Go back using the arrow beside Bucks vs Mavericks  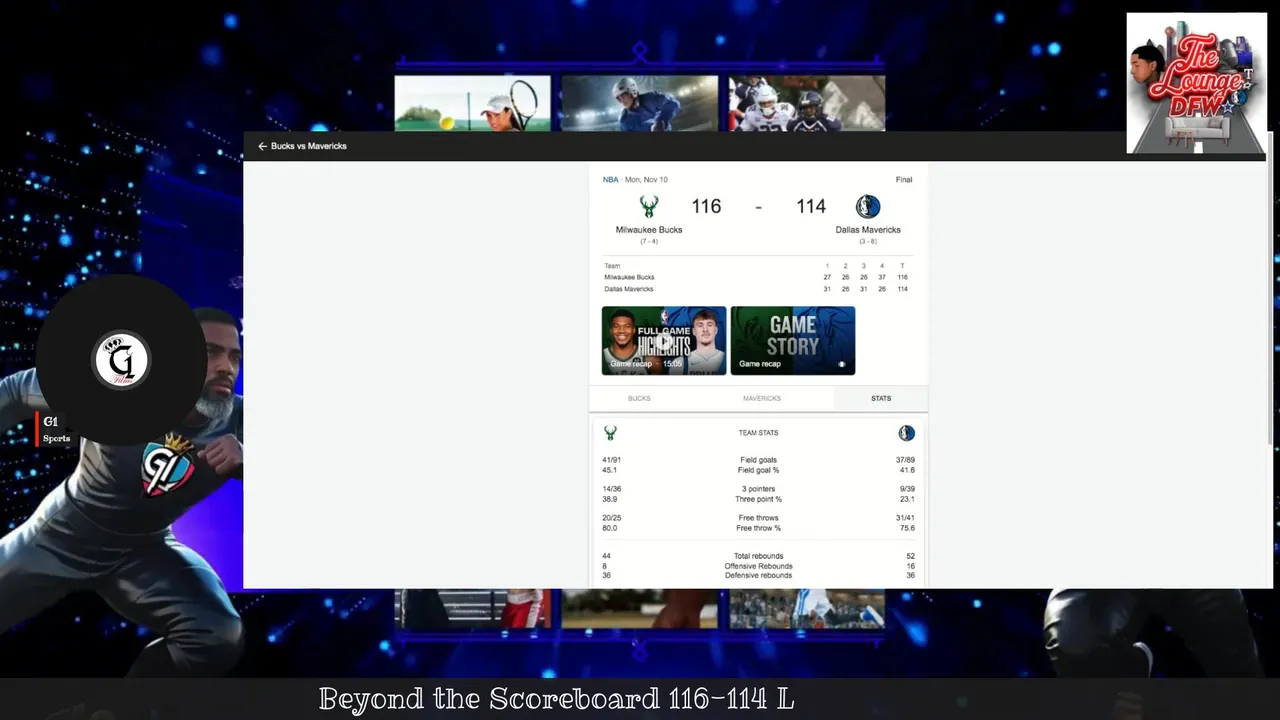click(x=262, y=146)
